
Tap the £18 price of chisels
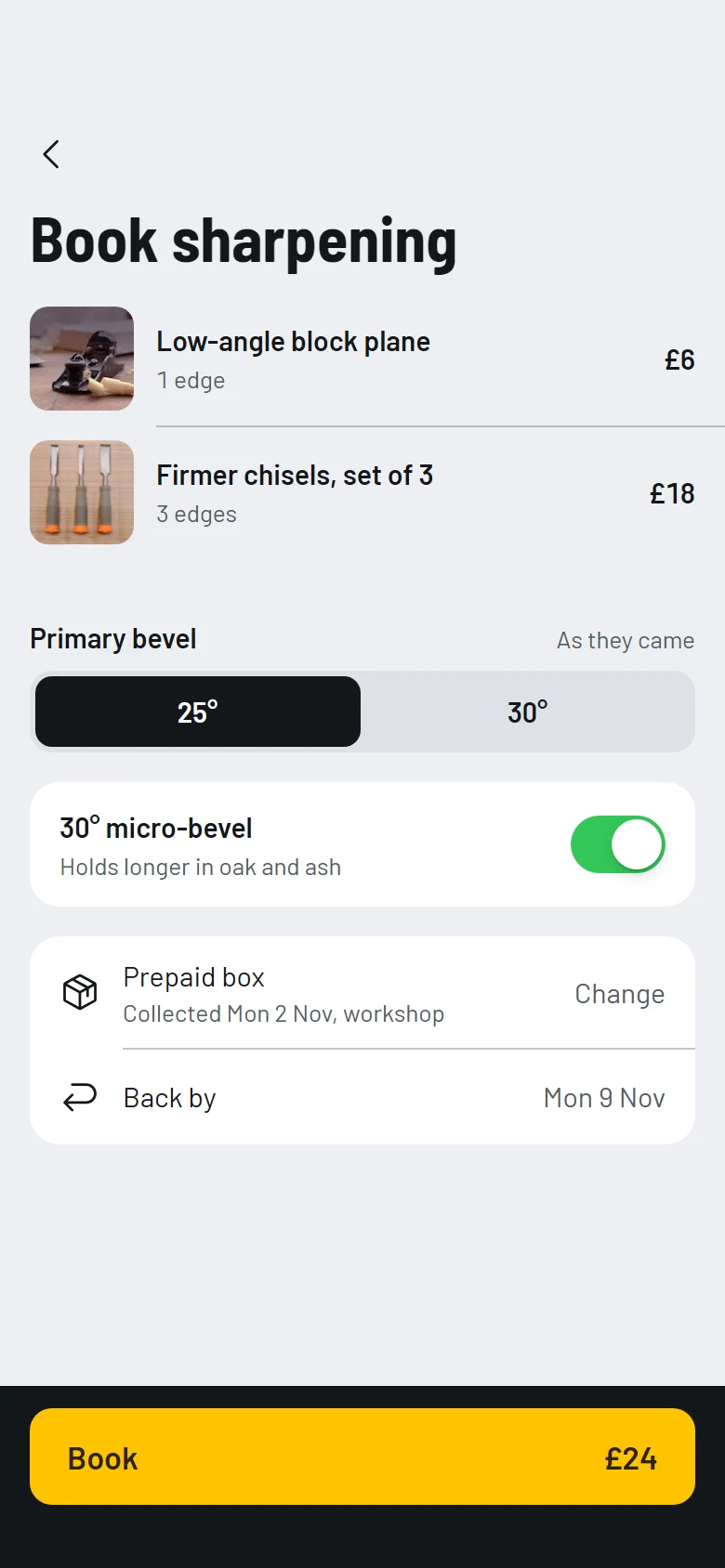point(672,493)
